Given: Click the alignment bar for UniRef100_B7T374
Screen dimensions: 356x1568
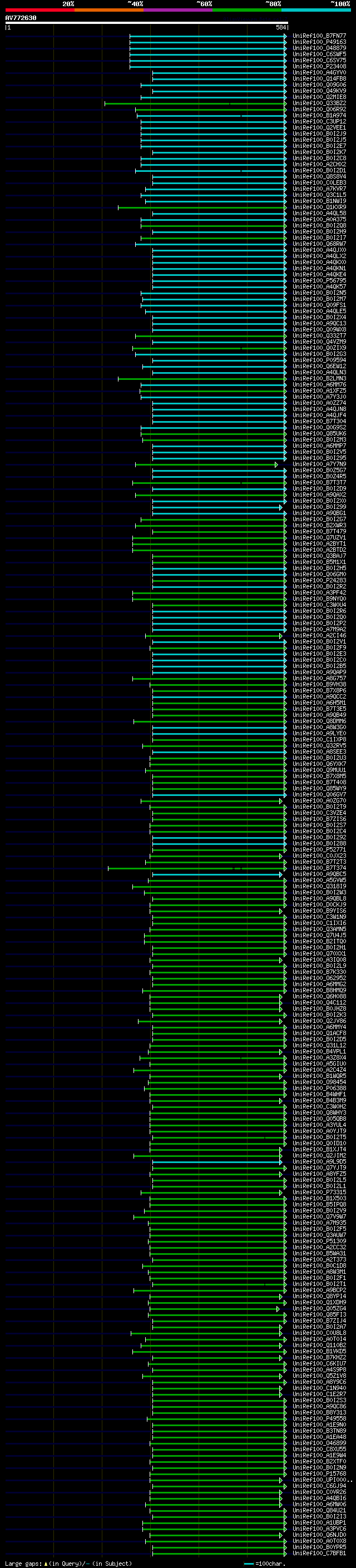Looking at the screenshot, I should pos(197,868).
